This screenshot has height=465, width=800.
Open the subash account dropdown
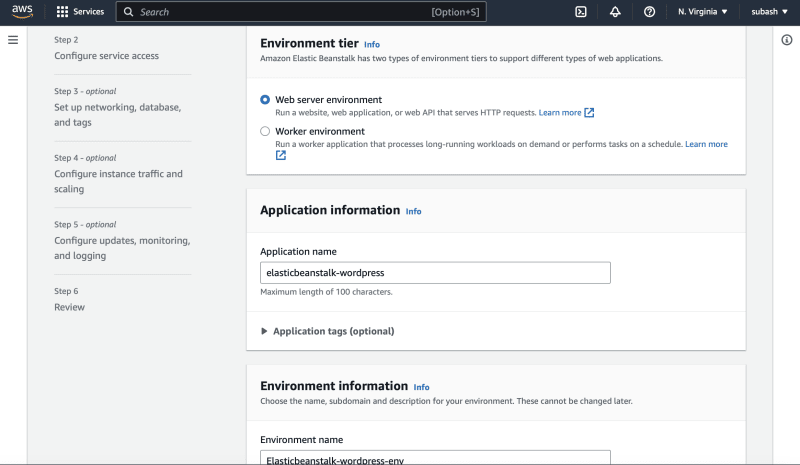tap(769, 12)
